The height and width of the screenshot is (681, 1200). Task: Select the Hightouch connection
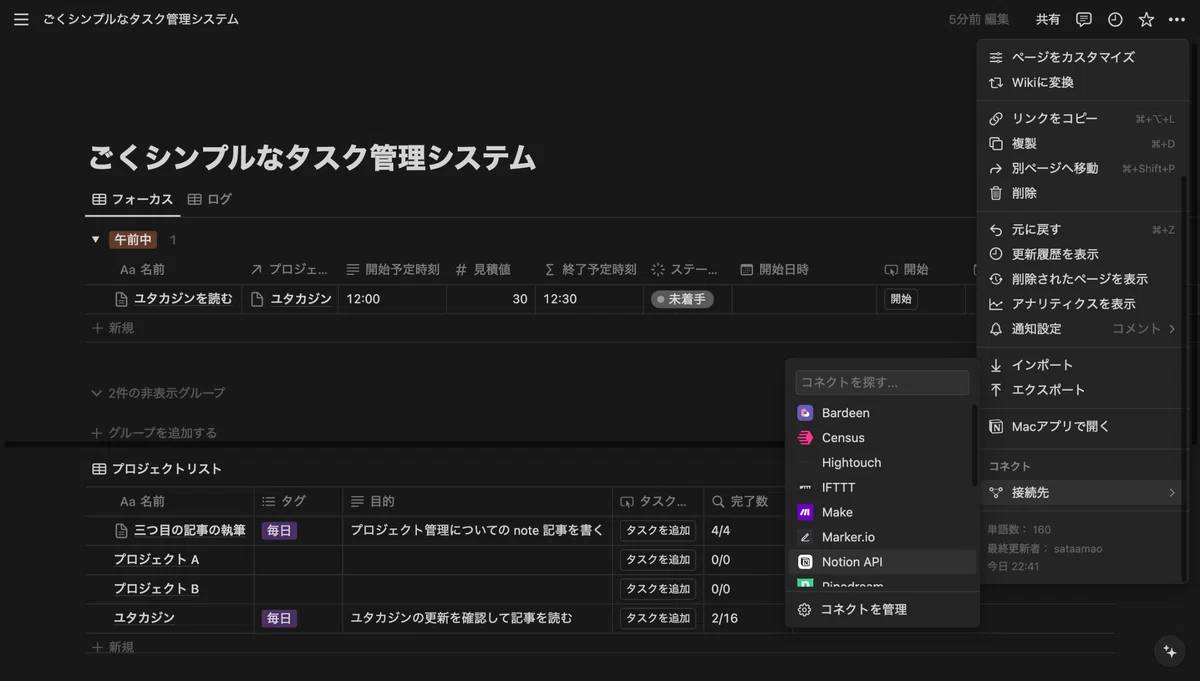click(882, 463)
